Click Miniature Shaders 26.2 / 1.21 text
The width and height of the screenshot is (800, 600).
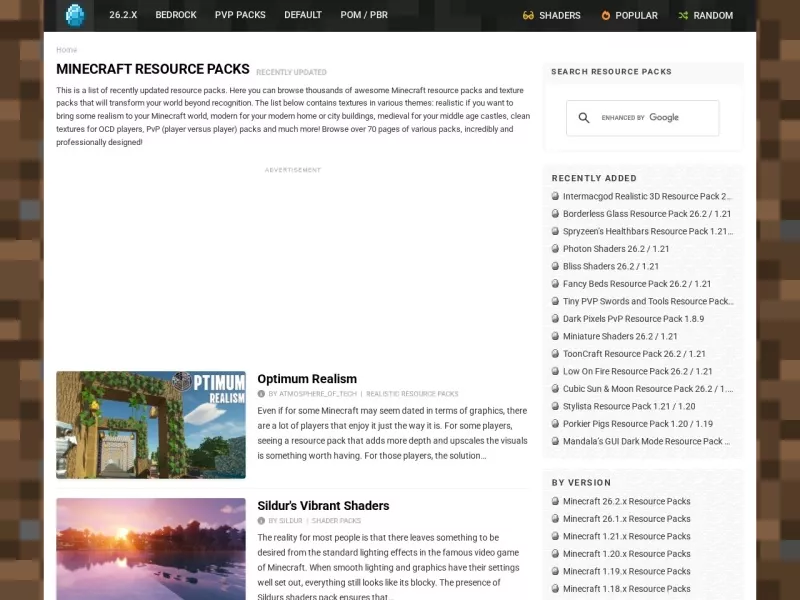620,336
